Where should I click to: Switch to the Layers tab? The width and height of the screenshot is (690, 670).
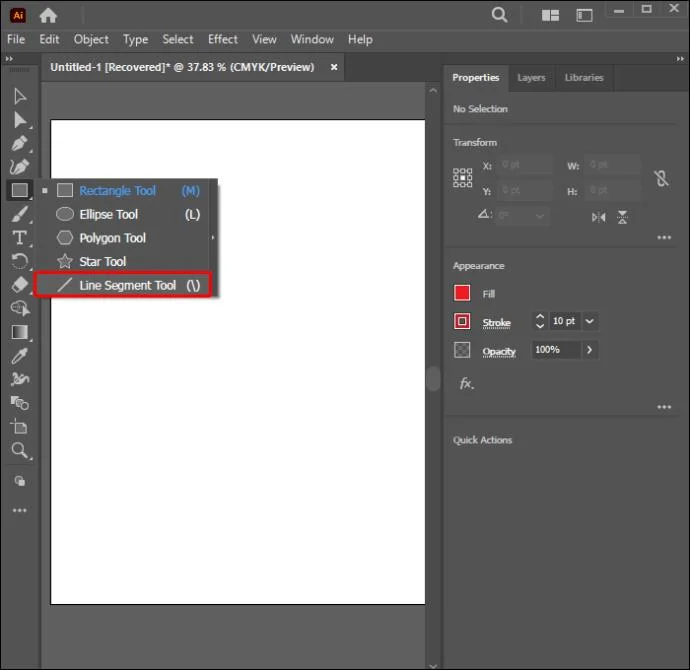coord(531,78)
